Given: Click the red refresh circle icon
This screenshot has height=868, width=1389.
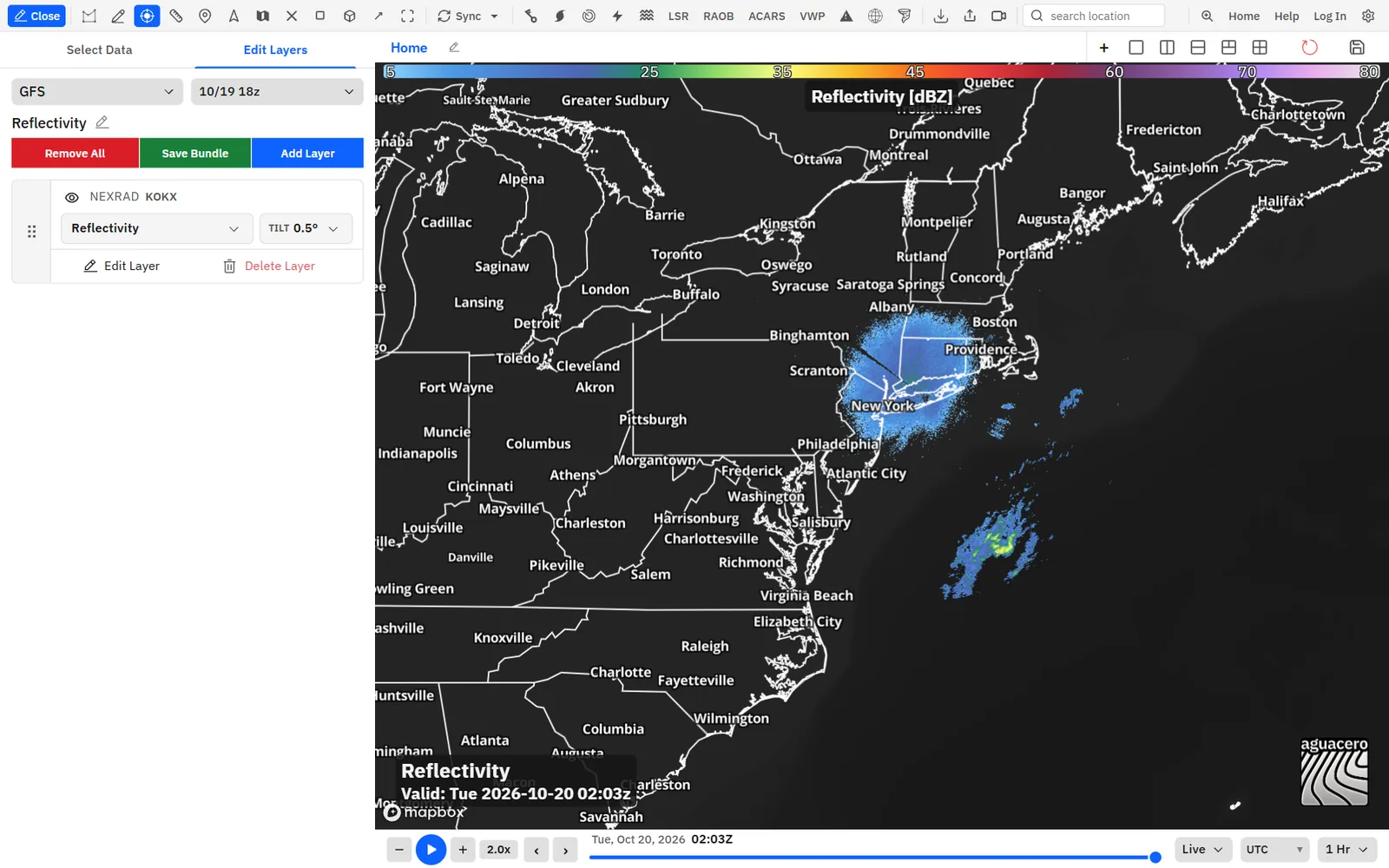Looking at the screenshot, I should 1309,48.
